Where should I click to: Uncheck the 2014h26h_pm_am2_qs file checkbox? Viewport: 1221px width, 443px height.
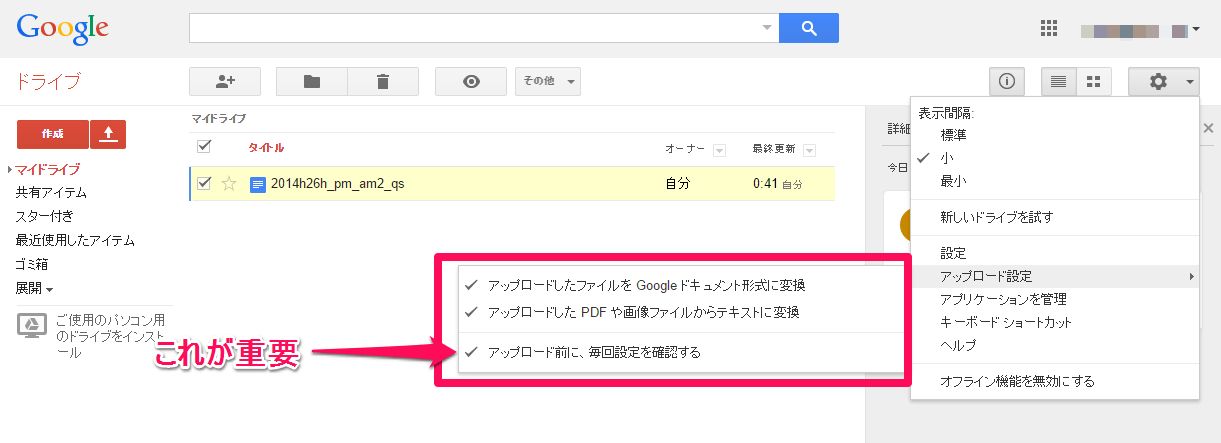[204, 183]
